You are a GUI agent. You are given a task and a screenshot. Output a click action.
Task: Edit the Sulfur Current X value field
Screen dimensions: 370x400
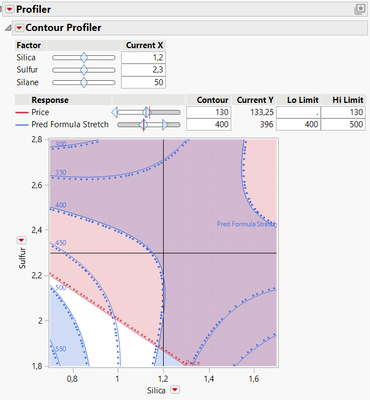point(143,70)
